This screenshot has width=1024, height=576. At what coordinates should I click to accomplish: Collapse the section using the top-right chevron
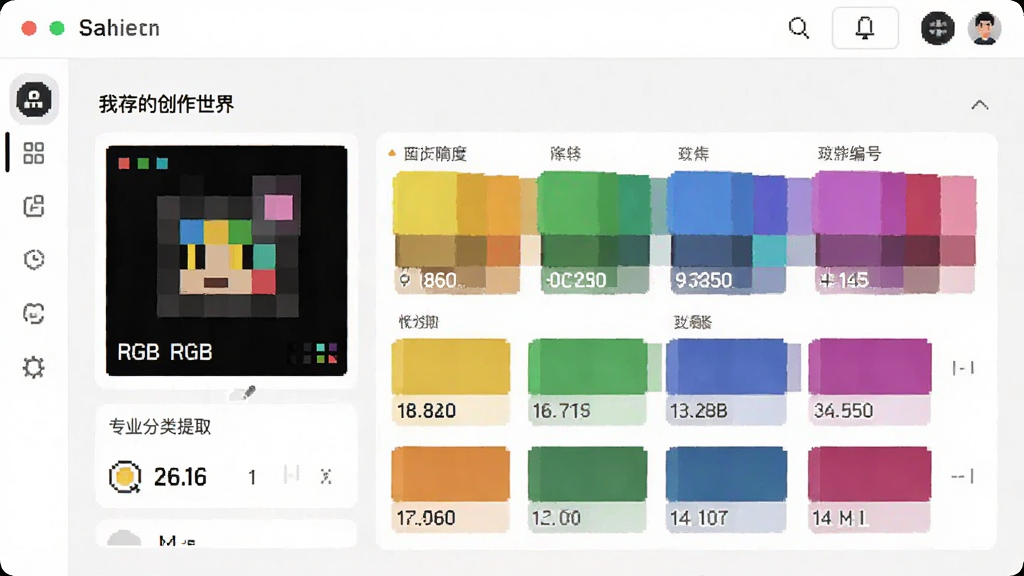click(x=980, y=105)
